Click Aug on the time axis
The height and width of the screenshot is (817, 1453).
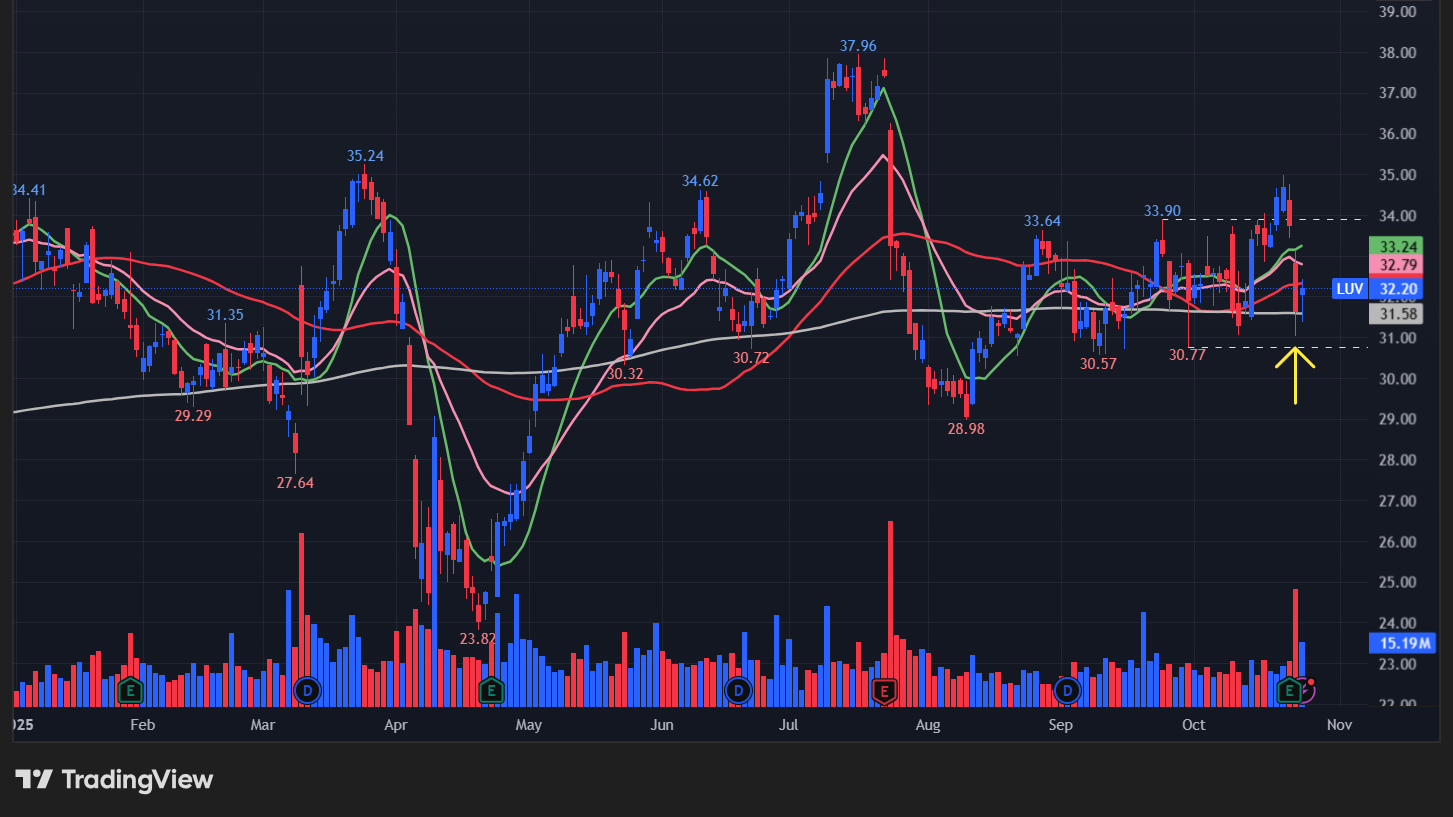[x=928, y=725]
